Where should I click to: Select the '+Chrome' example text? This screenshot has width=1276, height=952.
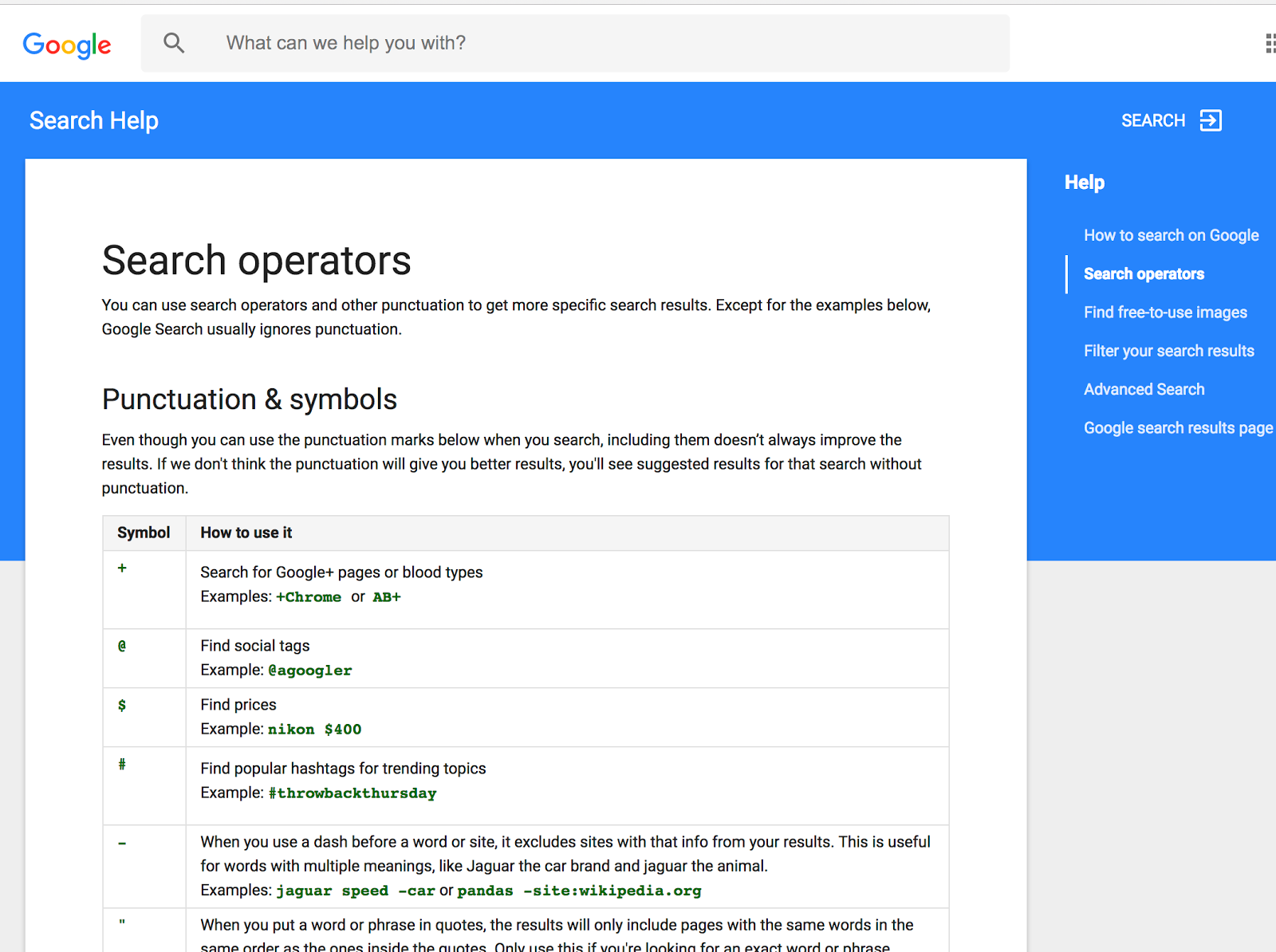pos(309,596)
